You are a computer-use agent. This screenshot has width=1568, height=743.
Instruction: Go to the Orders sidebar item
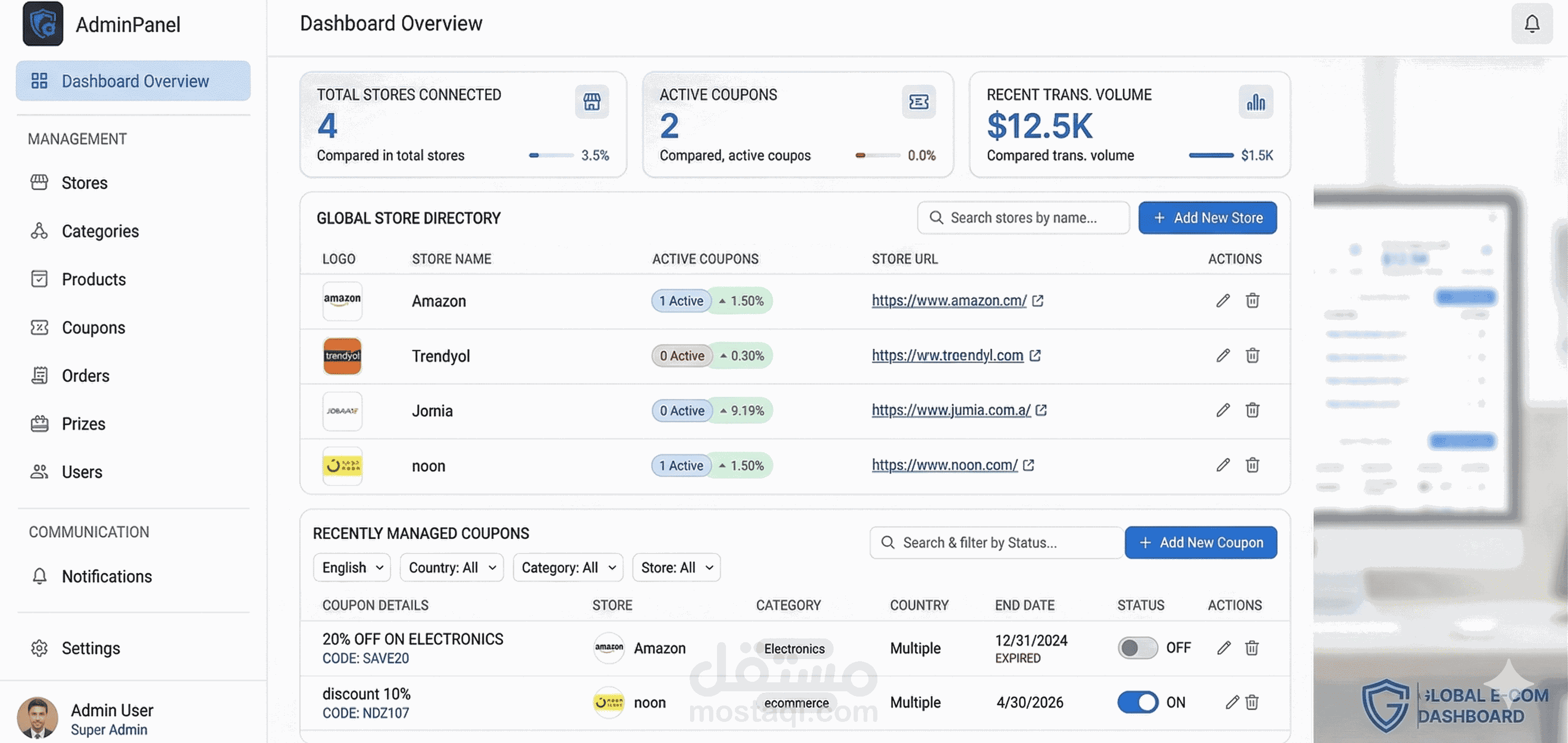tap(85, 376)
